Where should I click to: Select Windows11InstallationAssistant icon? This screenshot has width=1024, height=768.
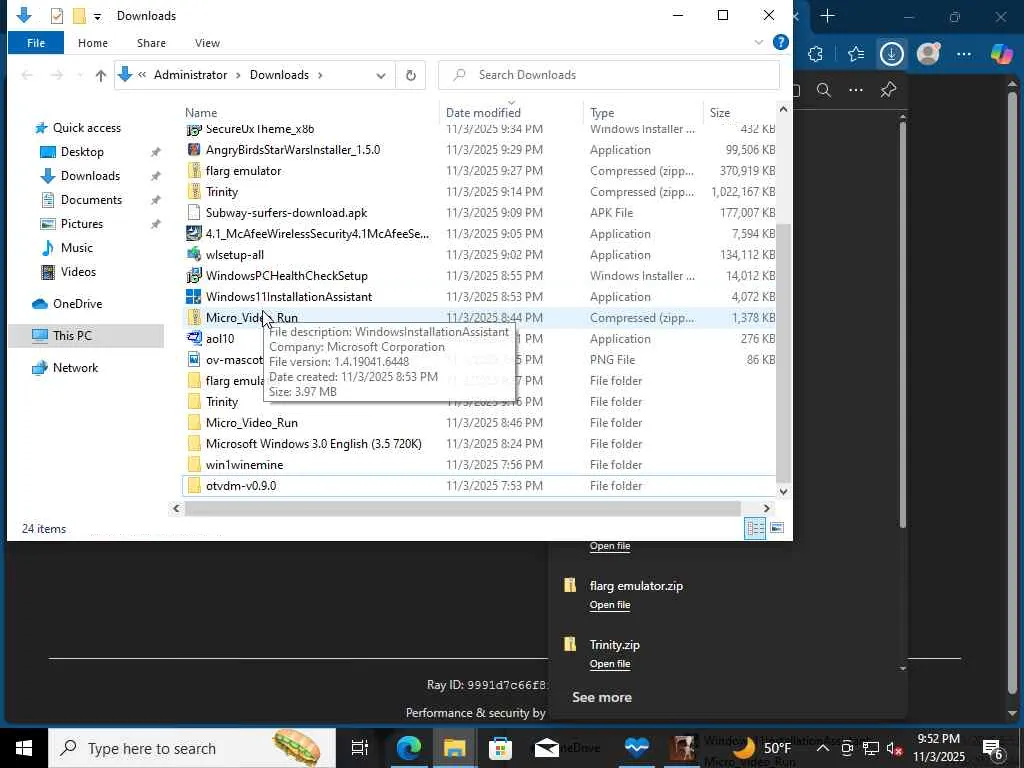pyautogui.click(x=194, y=296)
